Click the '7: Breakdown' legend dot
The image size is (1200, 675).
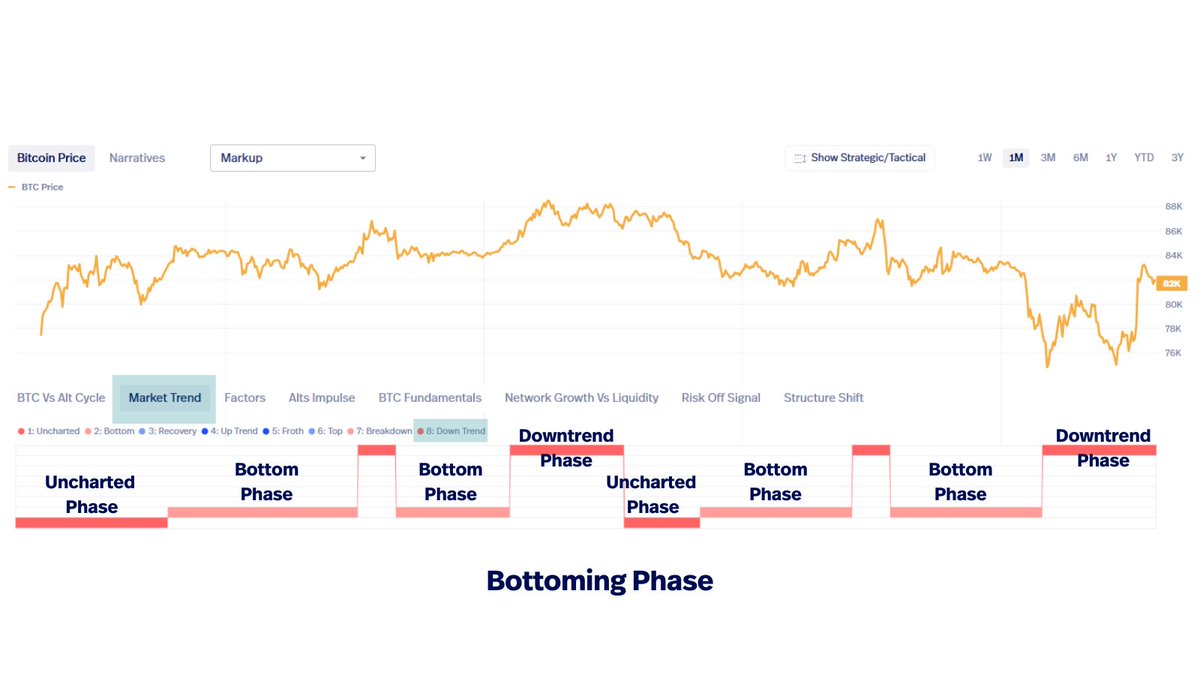(351, 431)
